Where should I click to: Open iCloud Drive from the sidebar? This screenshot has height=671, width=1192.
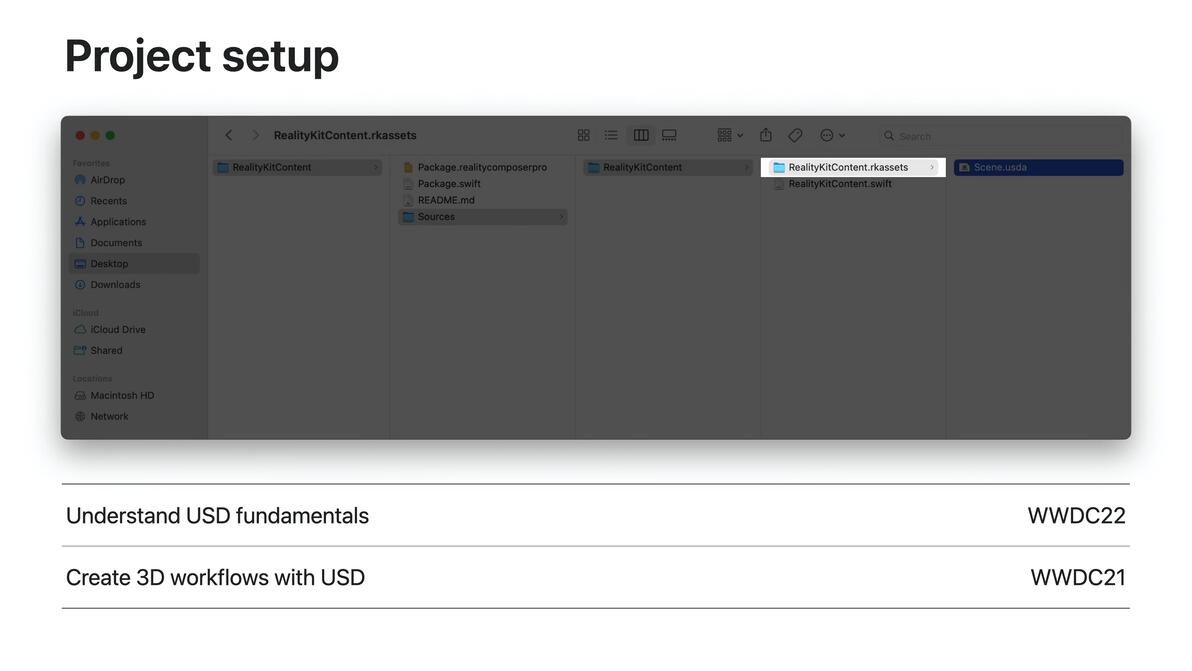(x=118, y=330)
